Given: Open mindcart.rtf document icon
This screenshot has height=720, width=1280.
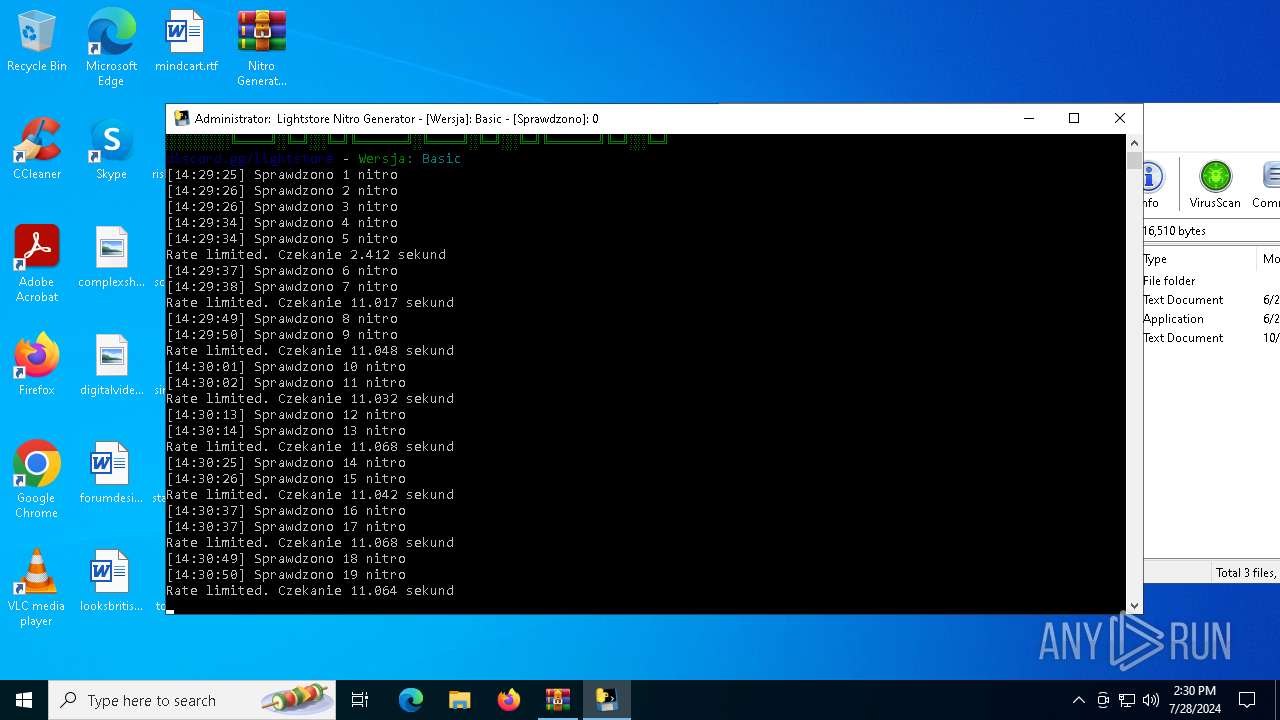Looking at the screenshot, I should tap(186, 41).
